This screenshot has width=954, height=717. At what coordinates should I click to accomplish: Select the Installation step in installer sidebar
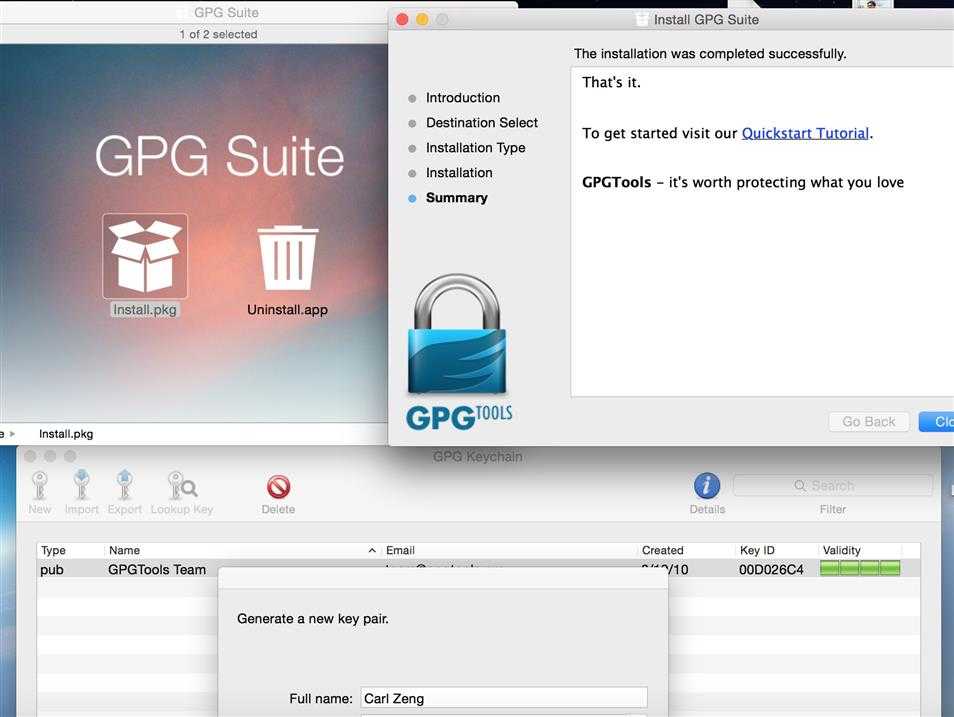pos(459,173)
